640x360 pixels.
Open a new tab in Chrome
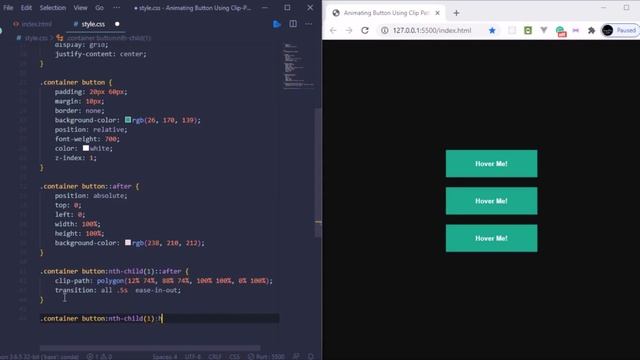pos(456,13)
